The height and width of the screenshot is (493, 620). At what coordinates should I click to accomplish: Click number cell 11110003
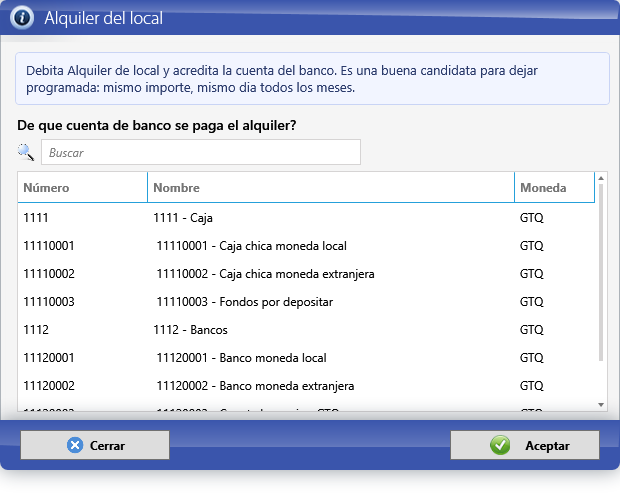click(49, 302)
